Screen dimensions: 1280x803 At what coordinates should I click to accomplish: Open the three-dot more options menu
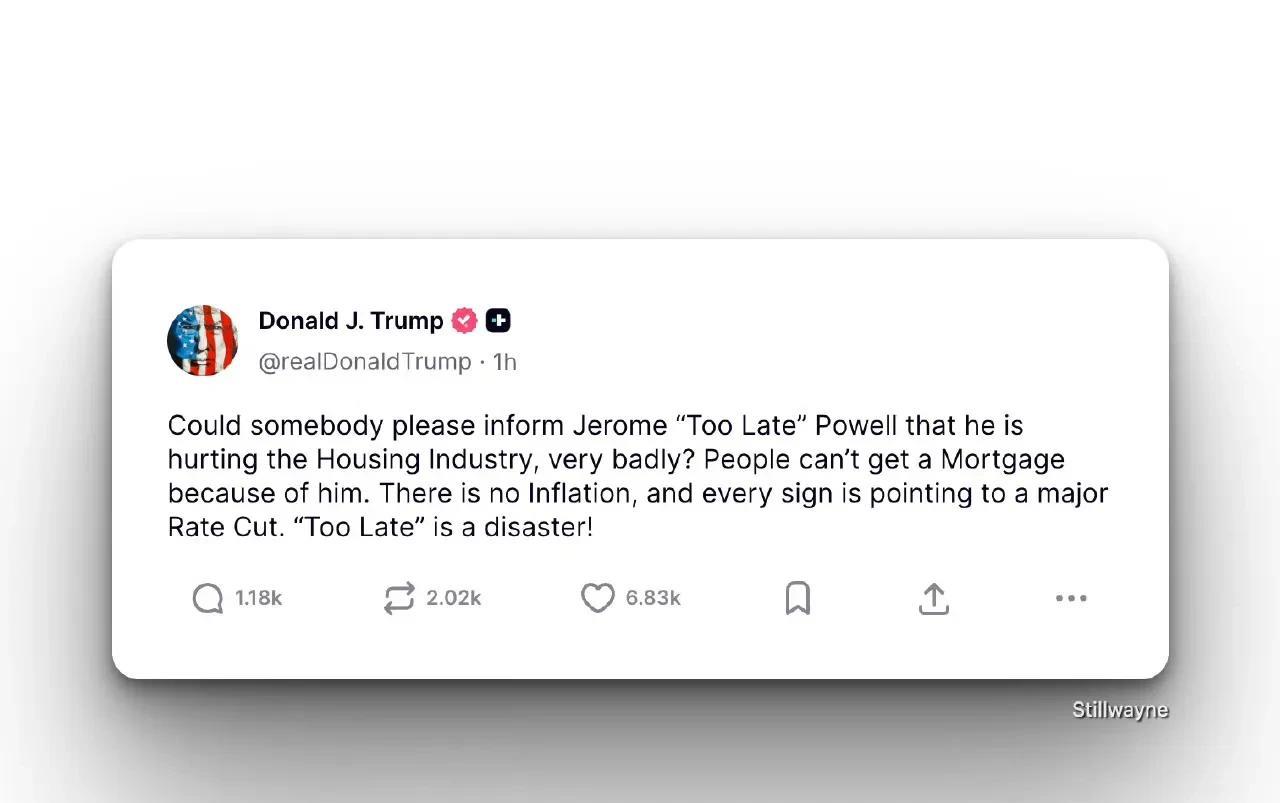click(1071, 598)
